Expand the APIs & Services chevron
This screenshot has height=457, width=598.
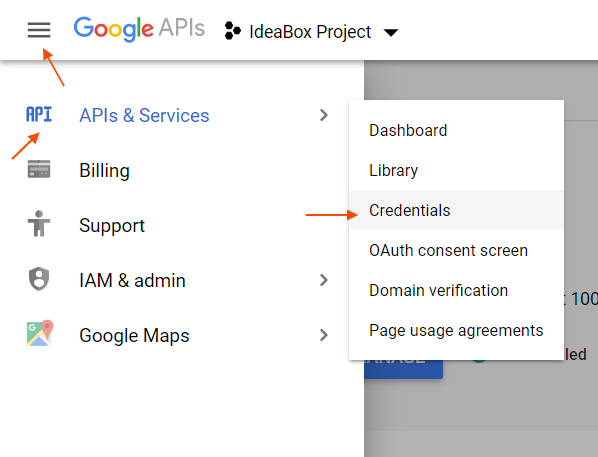pyautogui.click(x=323, y=115)
